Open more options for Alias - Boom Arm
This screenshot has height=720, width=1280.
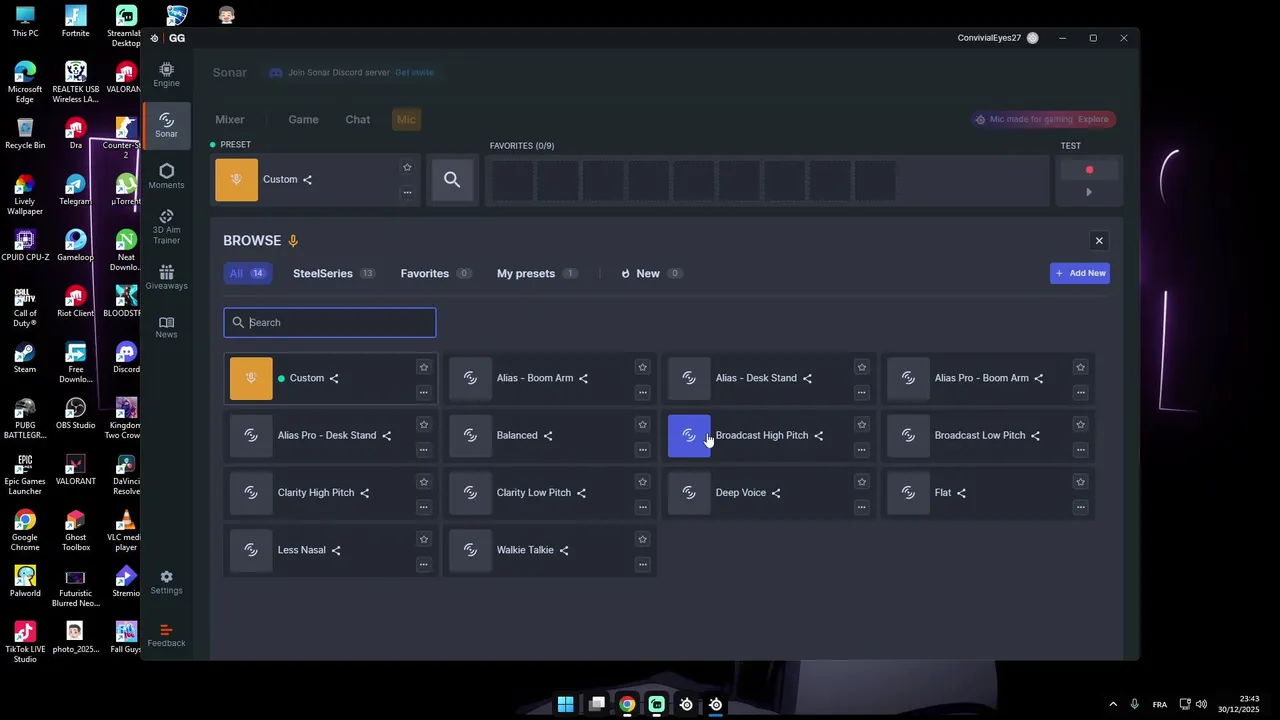coord(642,392)
